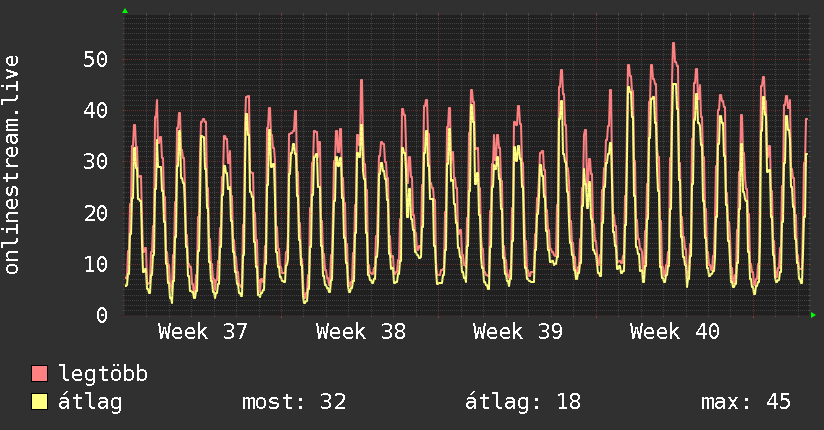Click the pink legtöbb legend swatch
Viewport: 824px width, 430px height.
click(x=39, y=374)
